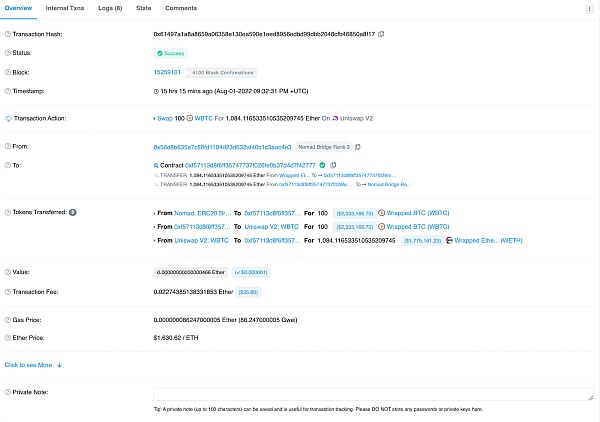Click into the Private Note text field
This screenshot has height=422, width=600.
[x=373, y=394]
